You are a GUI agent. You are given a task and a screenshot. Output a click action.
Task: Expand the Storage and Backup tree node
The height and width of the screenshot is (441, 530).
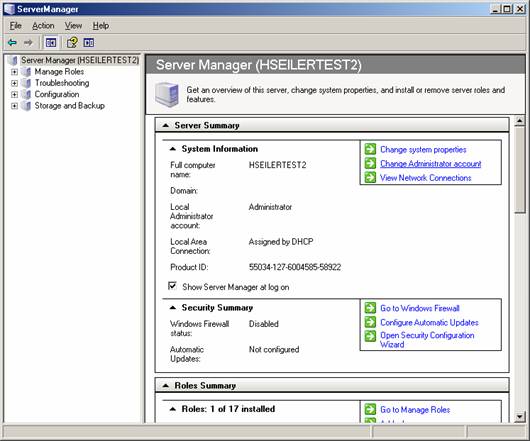pos(14,106)
